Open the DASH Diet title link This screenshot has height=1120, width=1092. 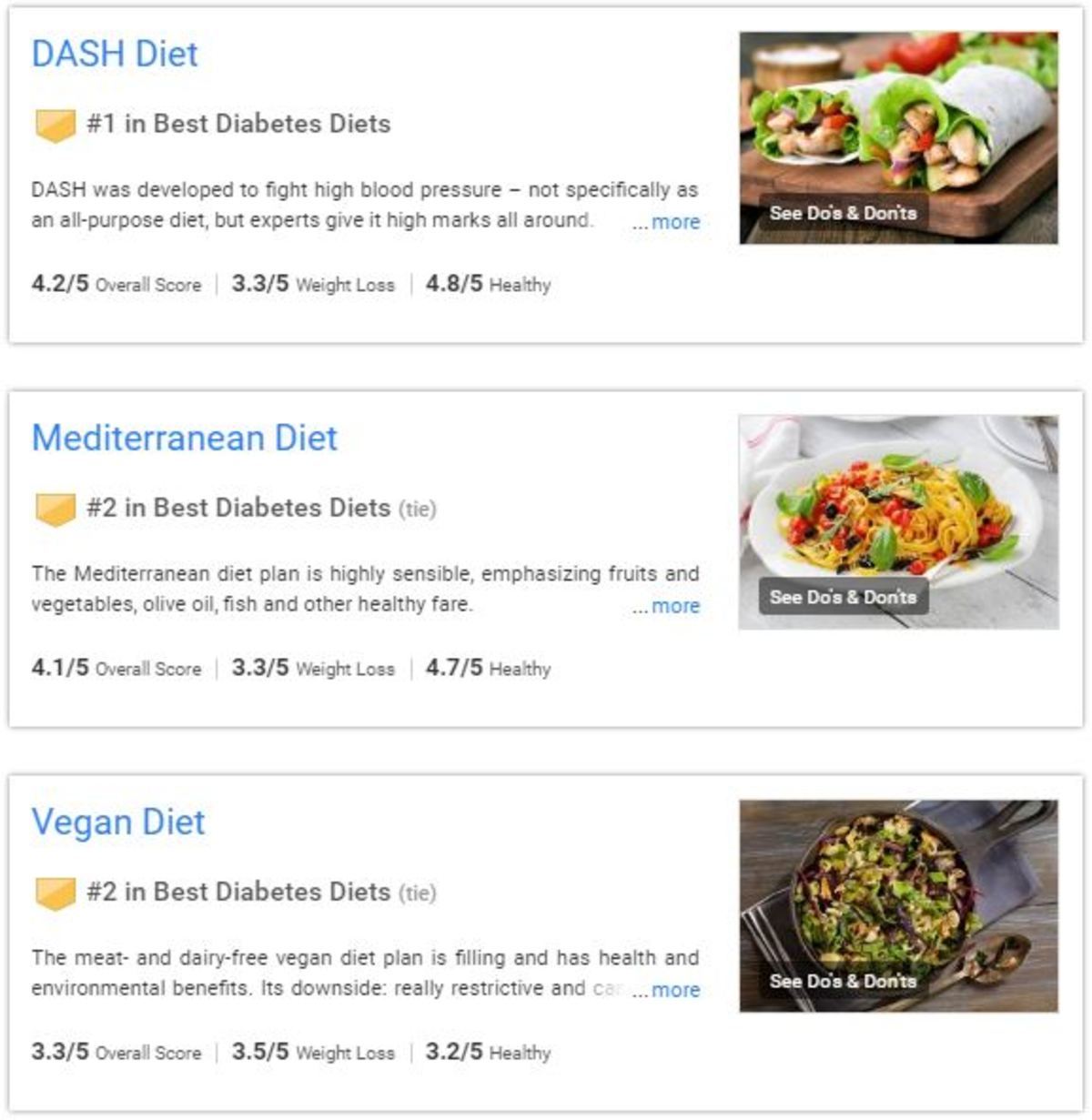pos(115,54)
